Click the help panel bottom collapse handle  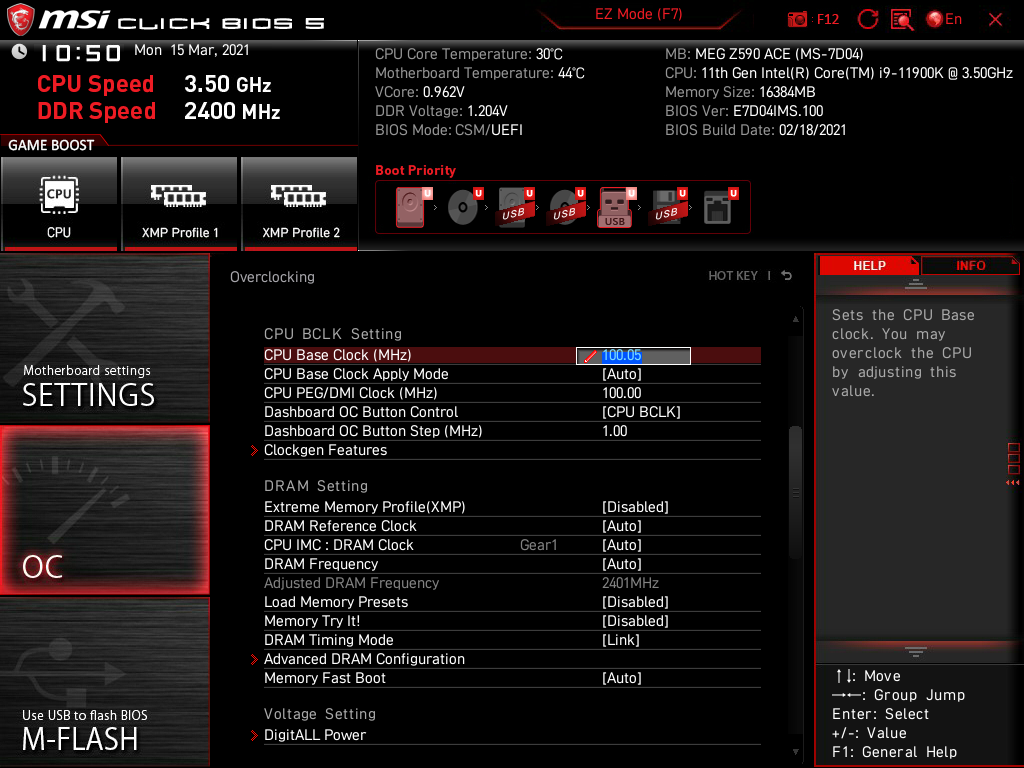(x=916, y=651)
